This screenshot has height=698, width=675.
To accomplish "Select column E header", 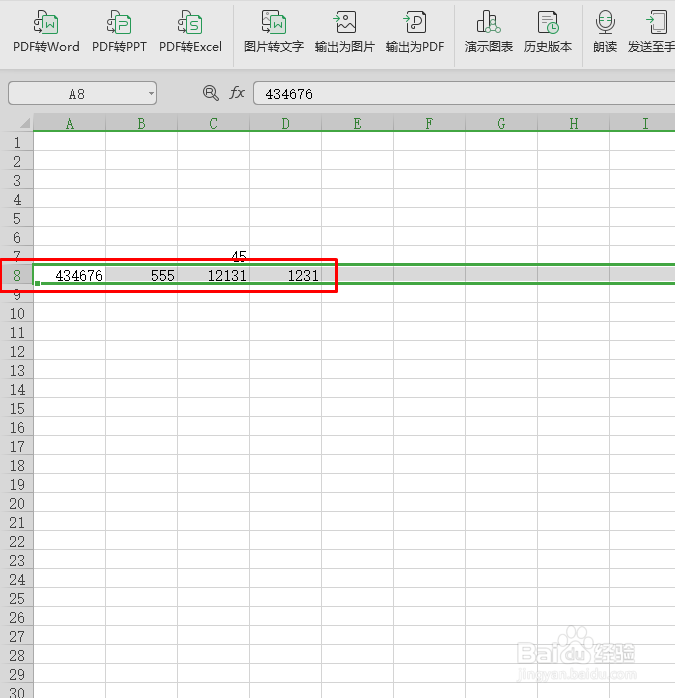I will [358, 123].
